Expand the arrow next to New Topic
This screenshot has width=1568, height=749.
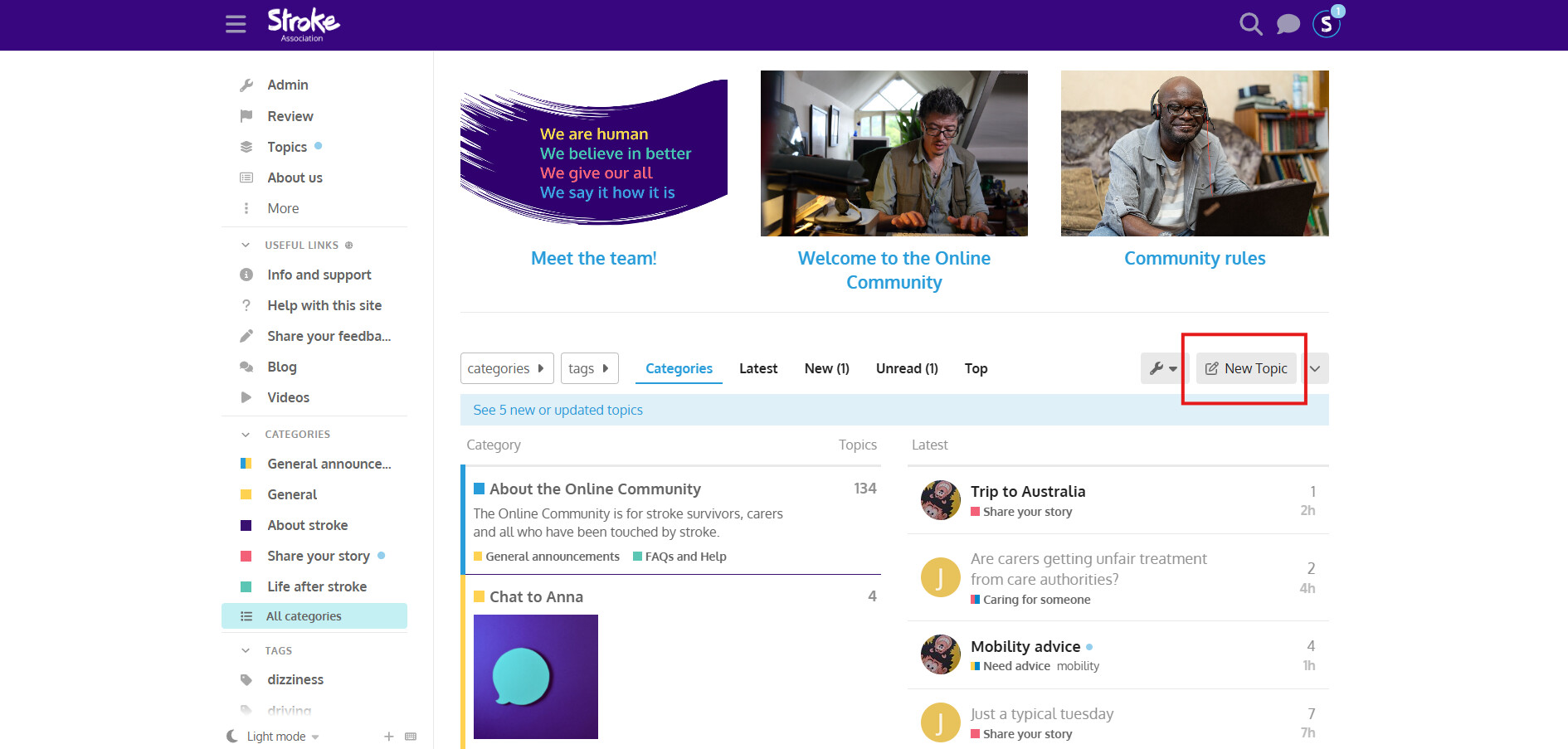(x=1315, y=368)
